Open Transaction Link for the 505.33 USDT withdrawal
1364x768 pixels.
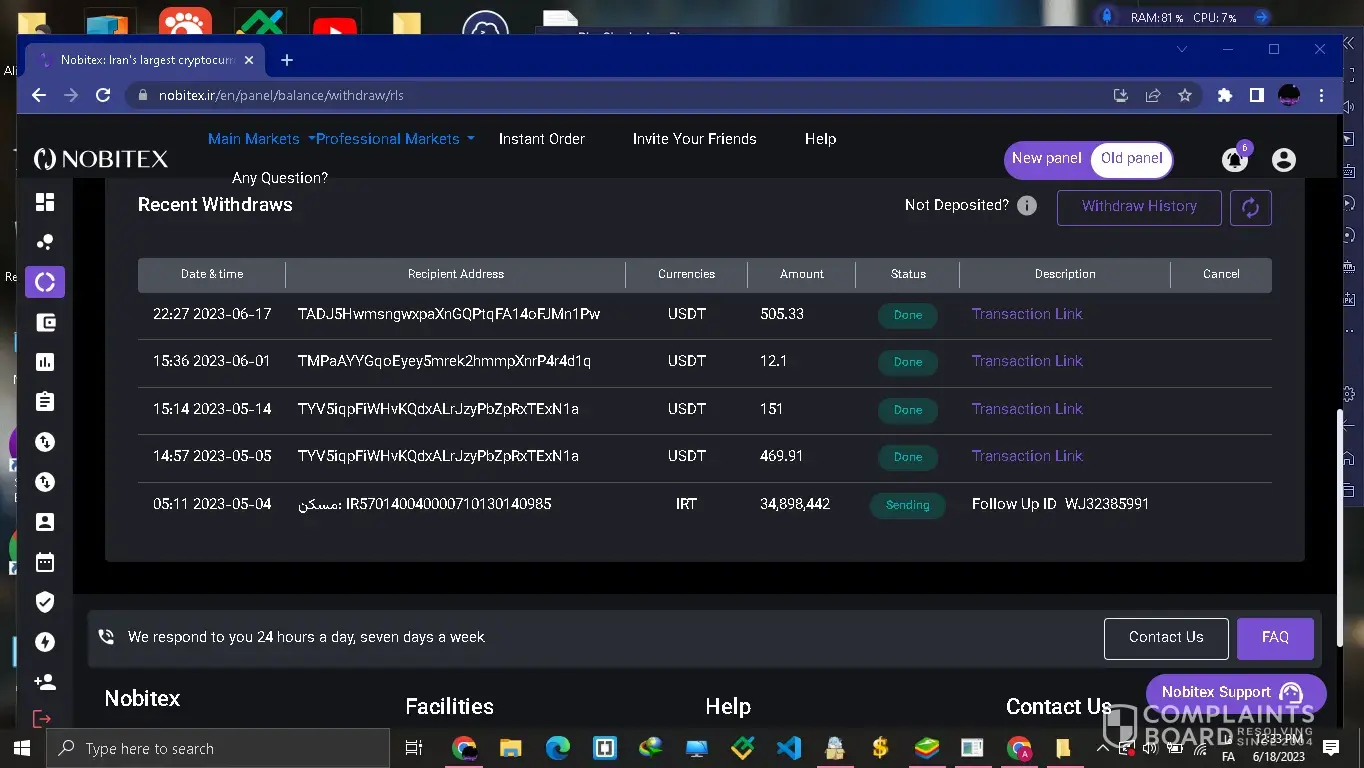[x=1027, y=314]
